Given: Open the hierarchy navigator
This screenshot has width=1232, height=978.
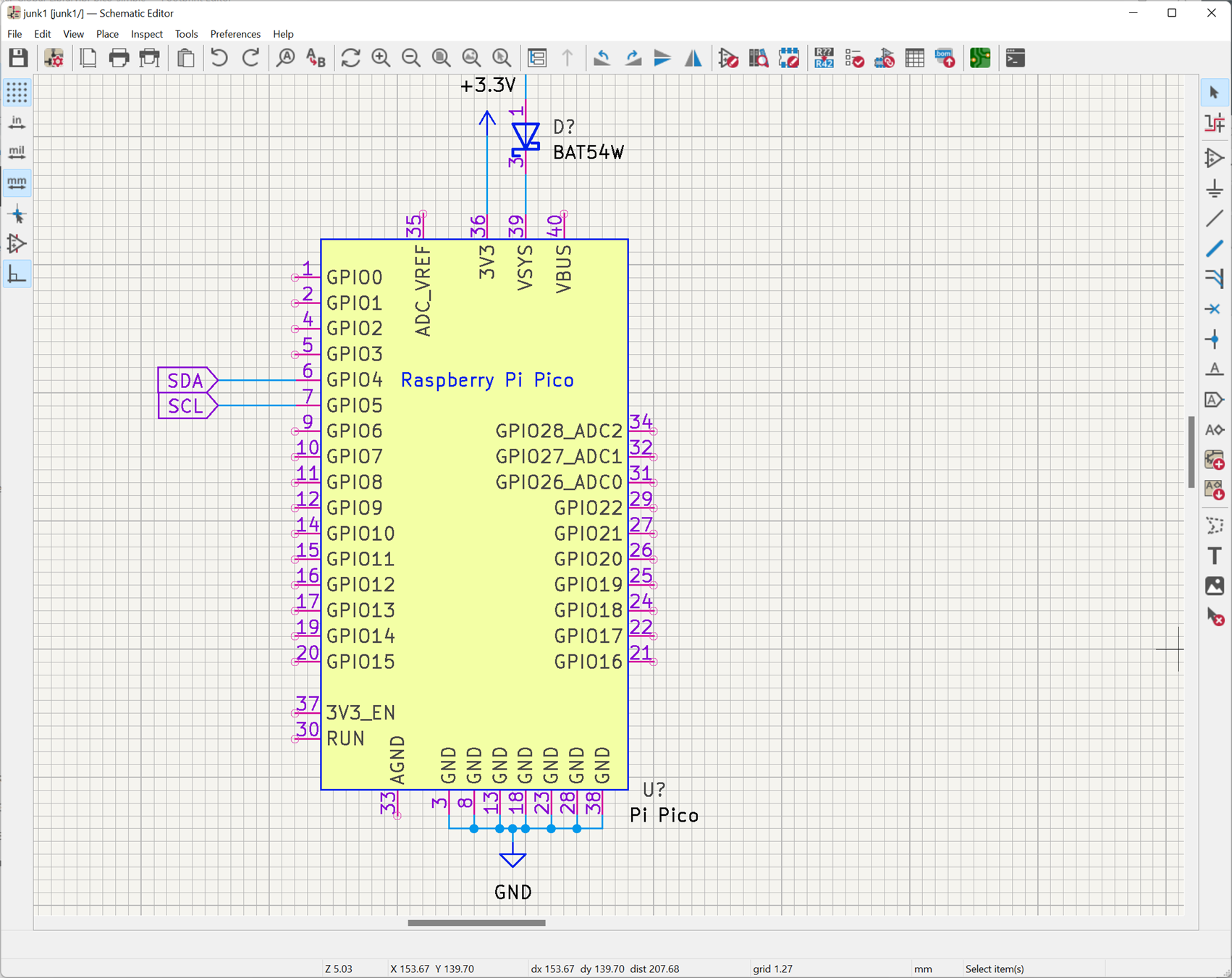Looking at the screenshot, I should [537, 58].
